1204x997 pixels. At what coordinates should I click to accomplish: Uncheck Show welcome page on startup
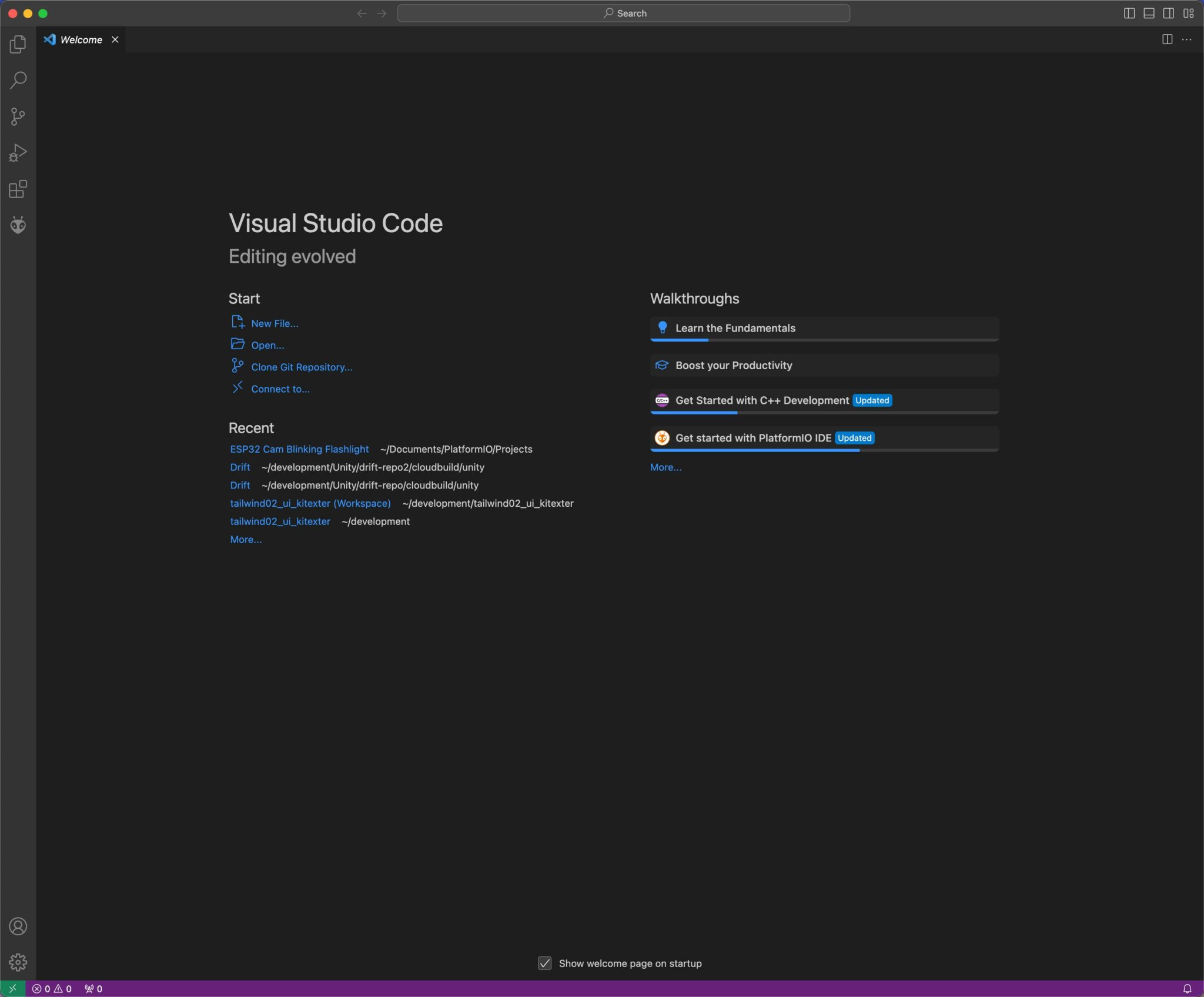tap(545, 963)
